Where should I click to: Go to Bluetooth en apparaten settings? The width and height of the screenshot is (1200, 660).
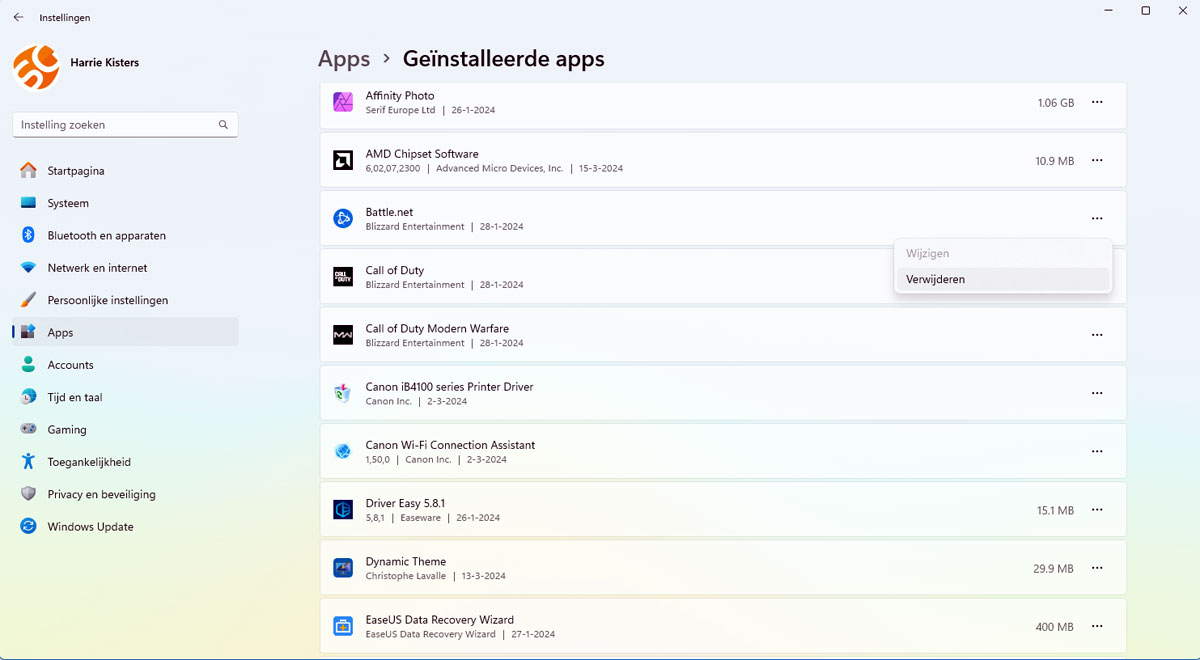pyautogui.click(x=106, y=236)
